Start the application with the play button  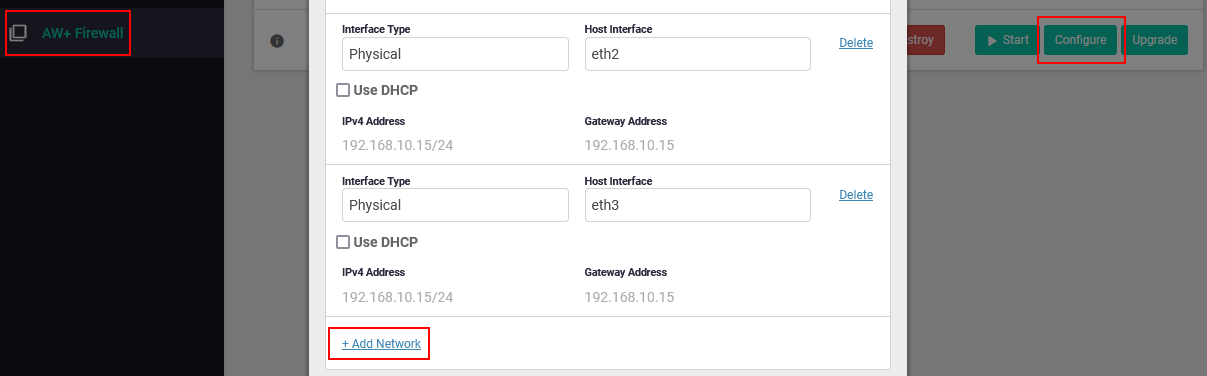click(1007, 40)
